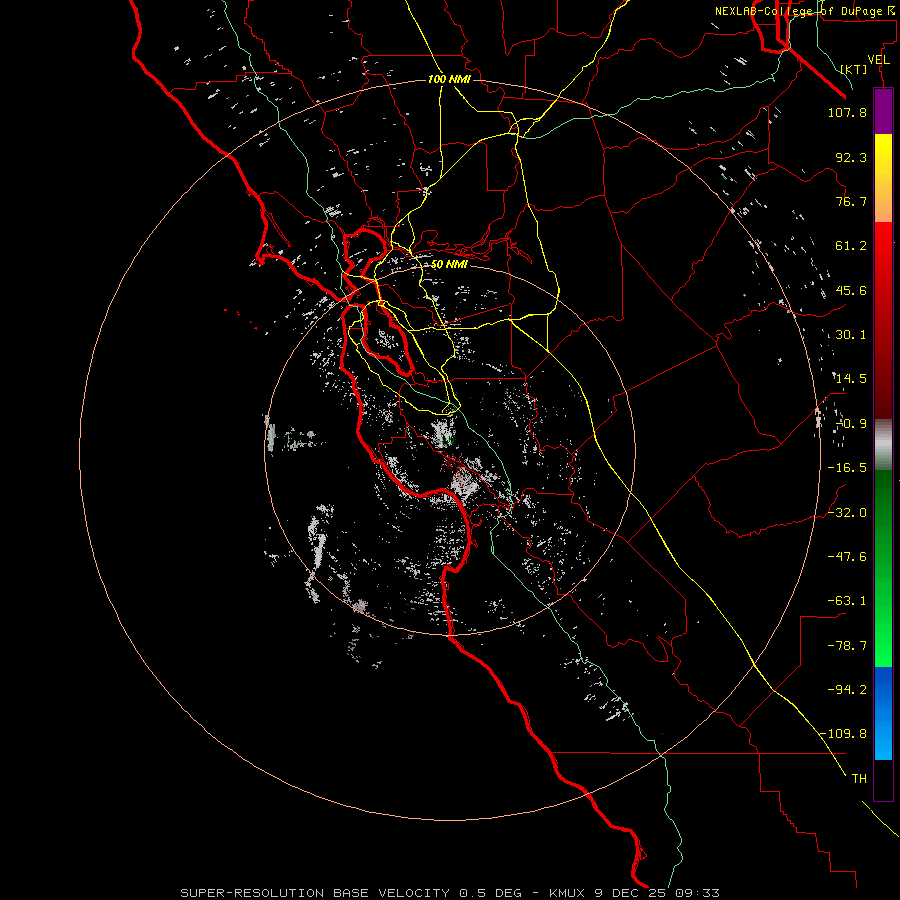Select the -16.5 legend value

click(x=847, y=468)
